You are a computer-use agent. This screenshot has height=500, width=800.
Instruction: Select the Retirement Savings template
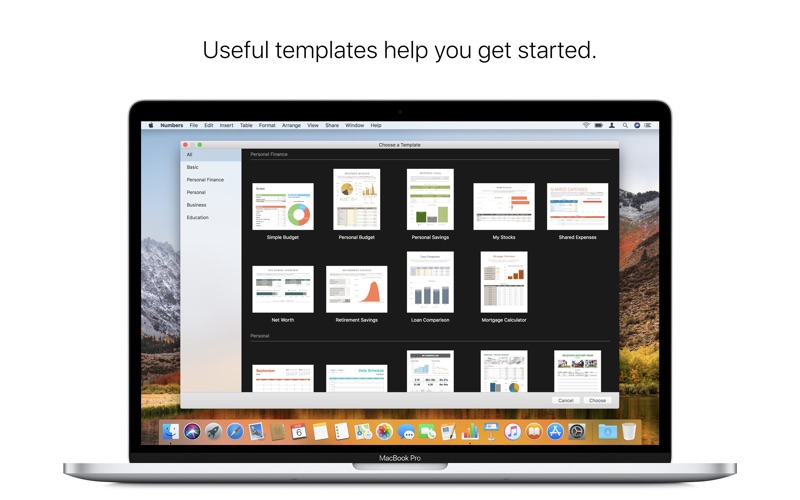(x=357, y=289)
